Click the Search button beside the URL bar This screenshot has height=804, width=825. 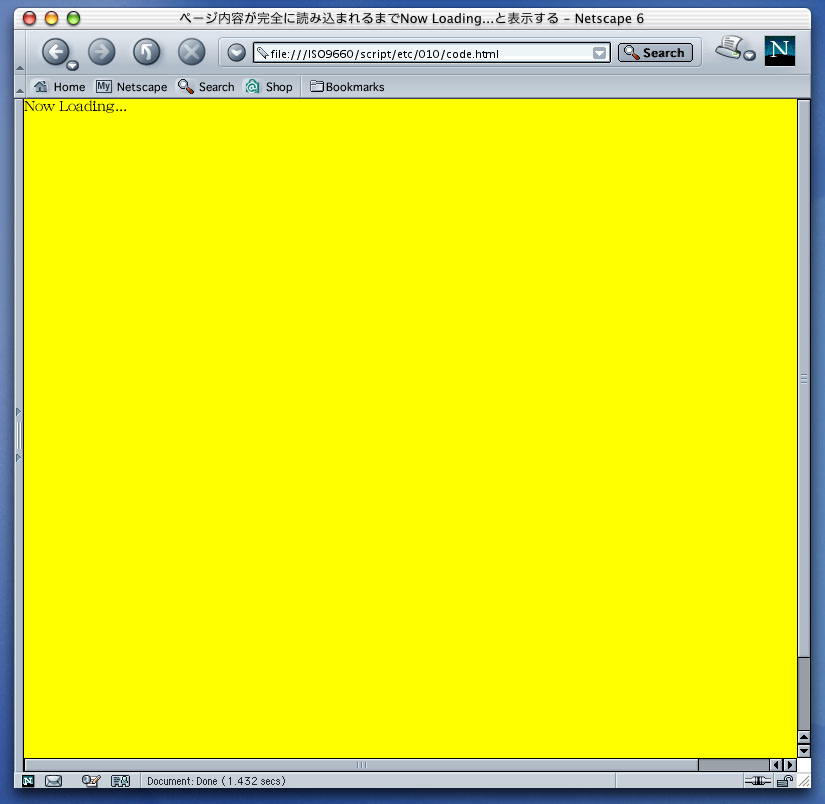pos(655,53)
